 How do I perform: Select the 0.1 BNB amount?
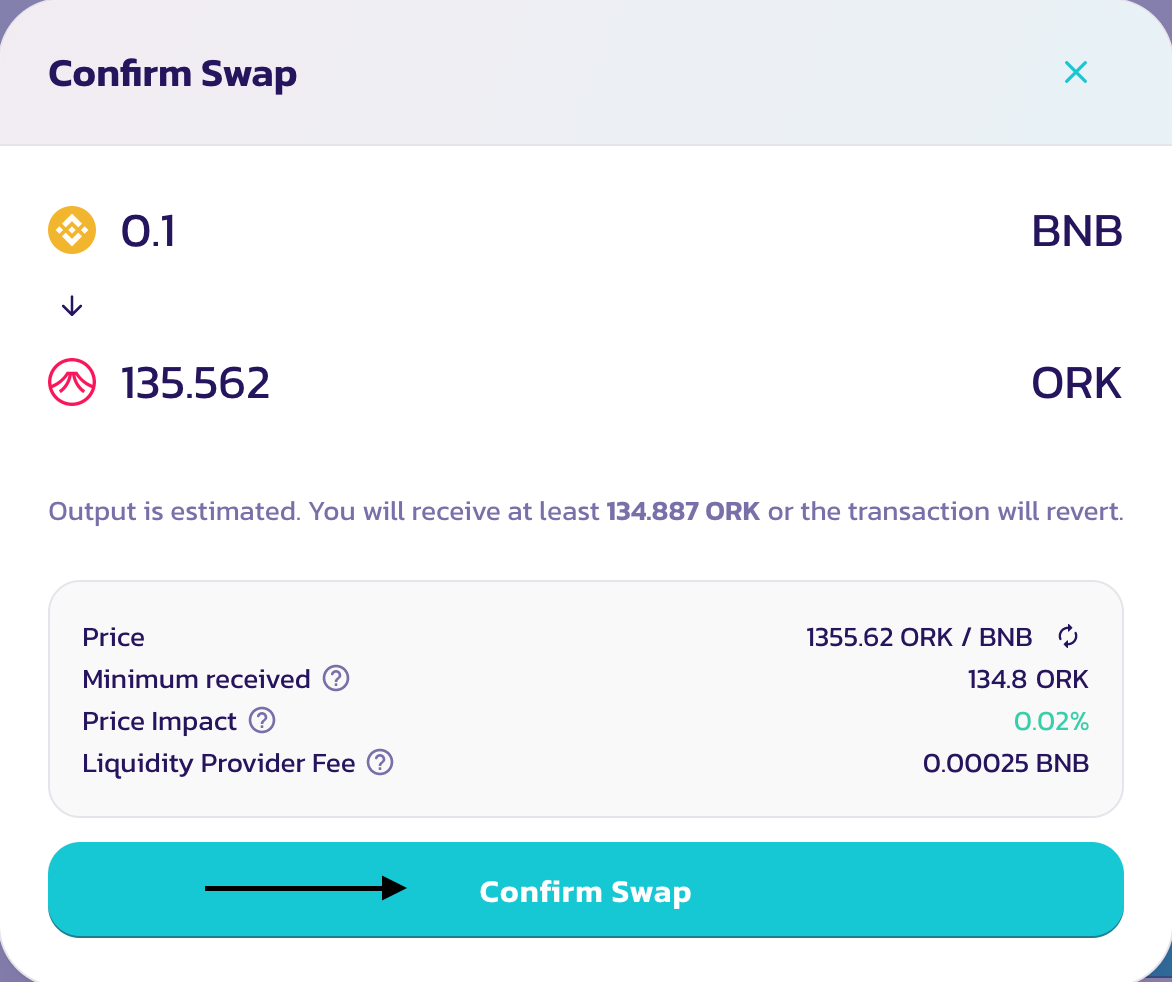[x=148, y=231]
